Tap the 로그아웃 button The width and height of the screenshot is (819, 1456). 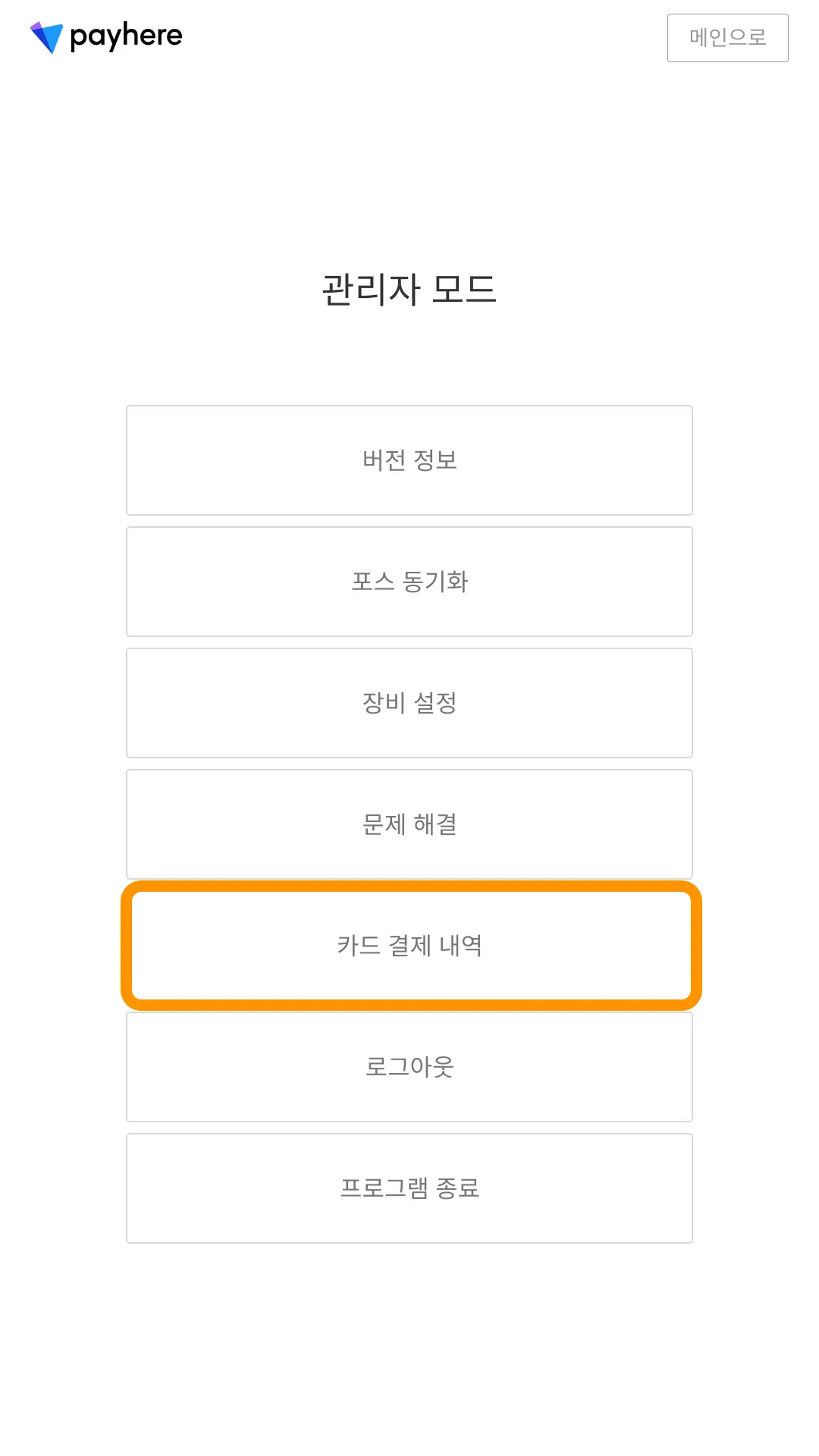[409, 1067]
